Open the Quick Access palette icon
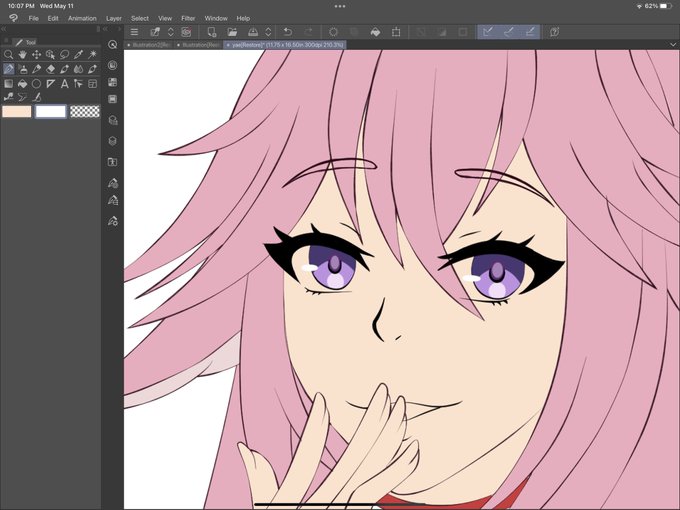Screen dimensions: 680x510 (x=113, y=45)
